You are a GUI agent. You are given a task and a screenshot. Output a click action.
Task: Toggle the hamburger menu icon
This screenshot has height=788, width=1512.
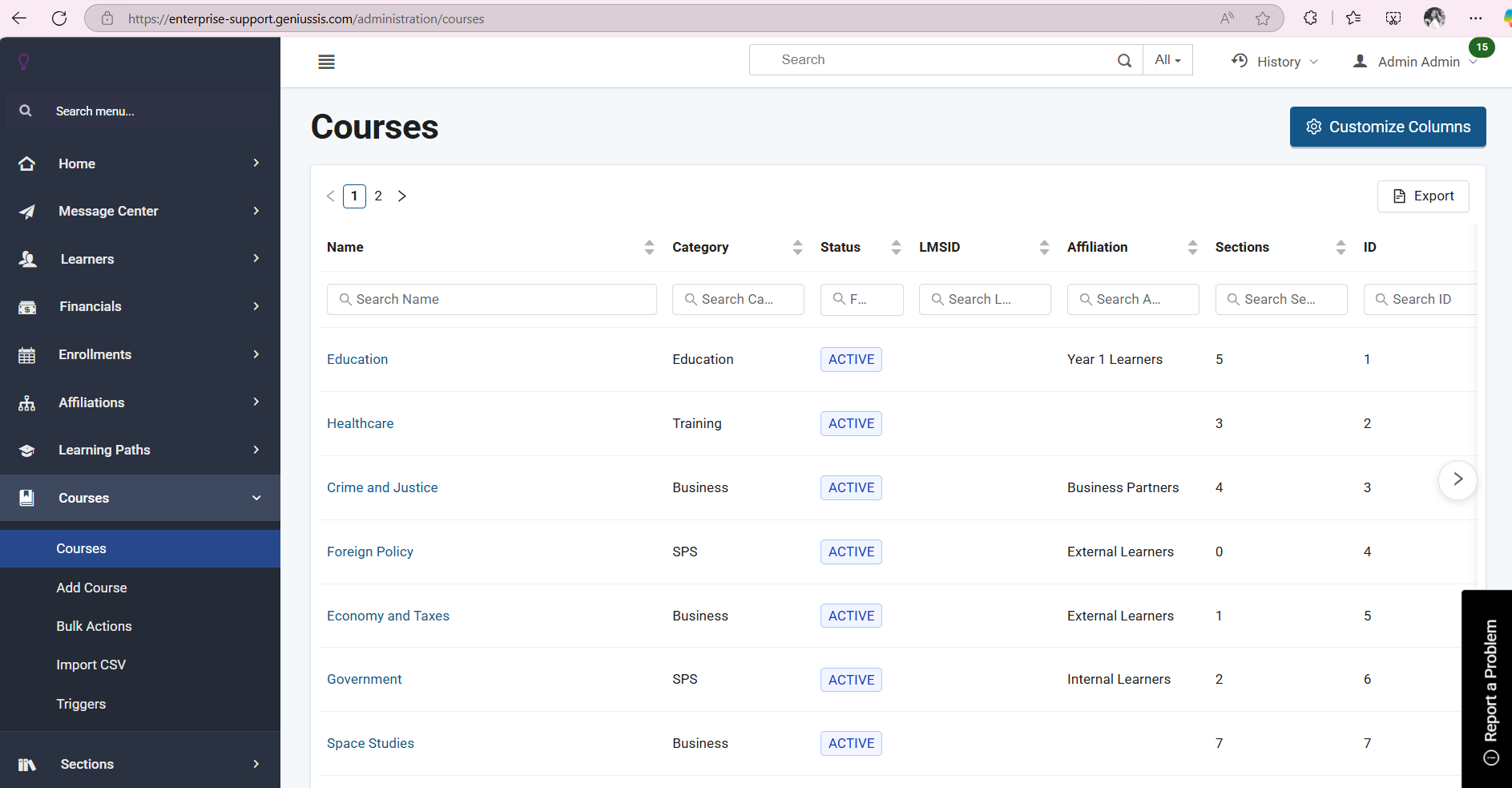[326, 61]
